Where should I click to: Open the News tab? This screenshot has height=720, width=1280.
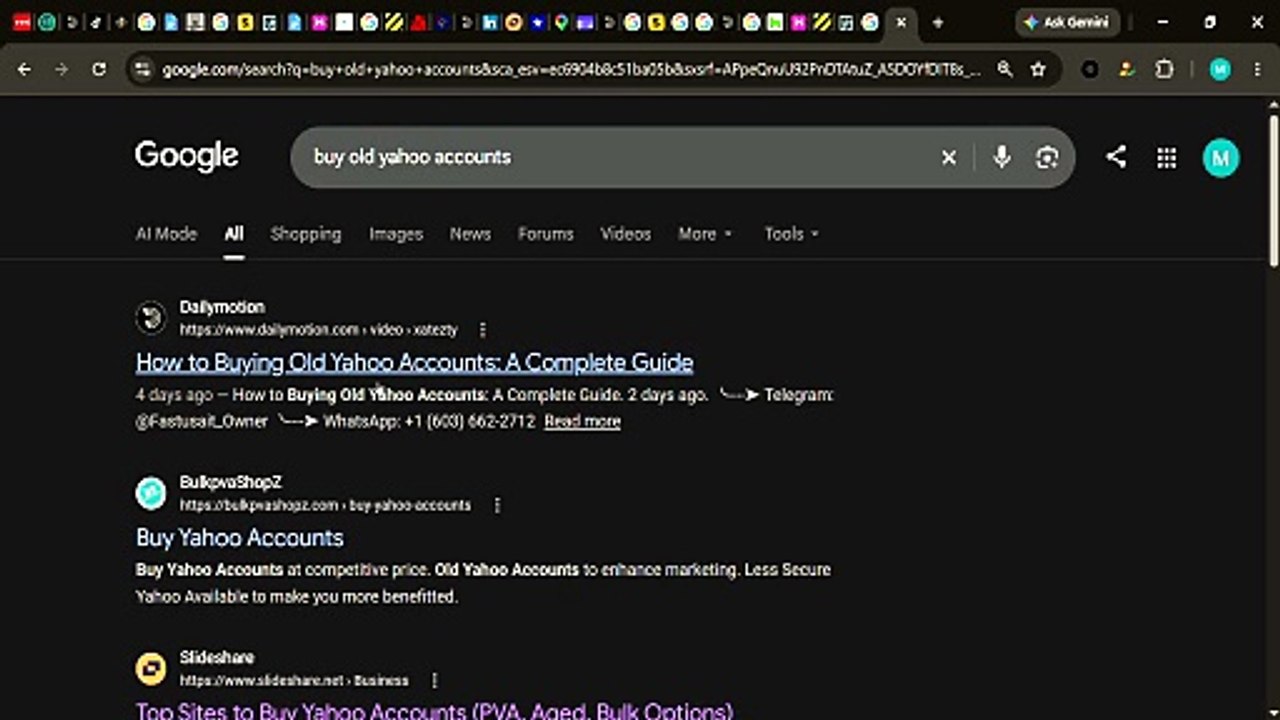pos(470,233)
